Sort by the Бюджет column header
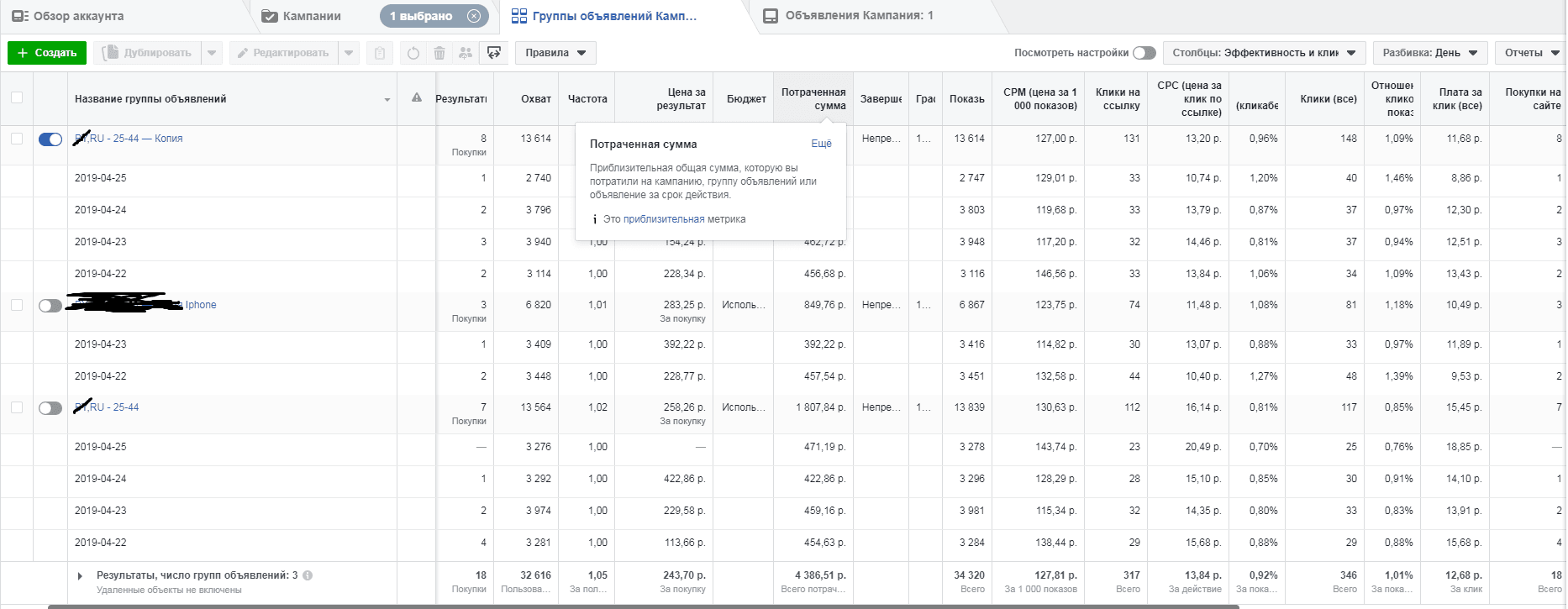 click(743, 99)
